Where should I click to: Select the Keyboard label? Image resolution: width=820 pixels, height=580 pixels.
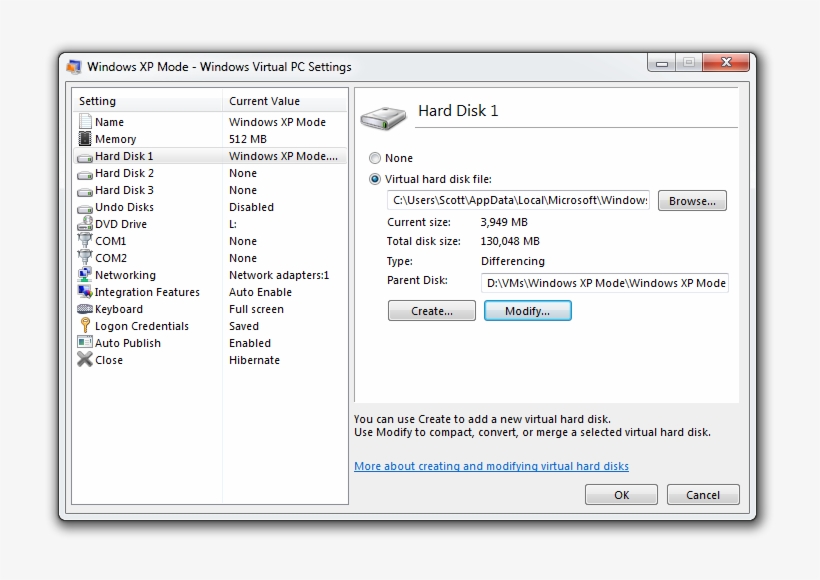point(119,309)
